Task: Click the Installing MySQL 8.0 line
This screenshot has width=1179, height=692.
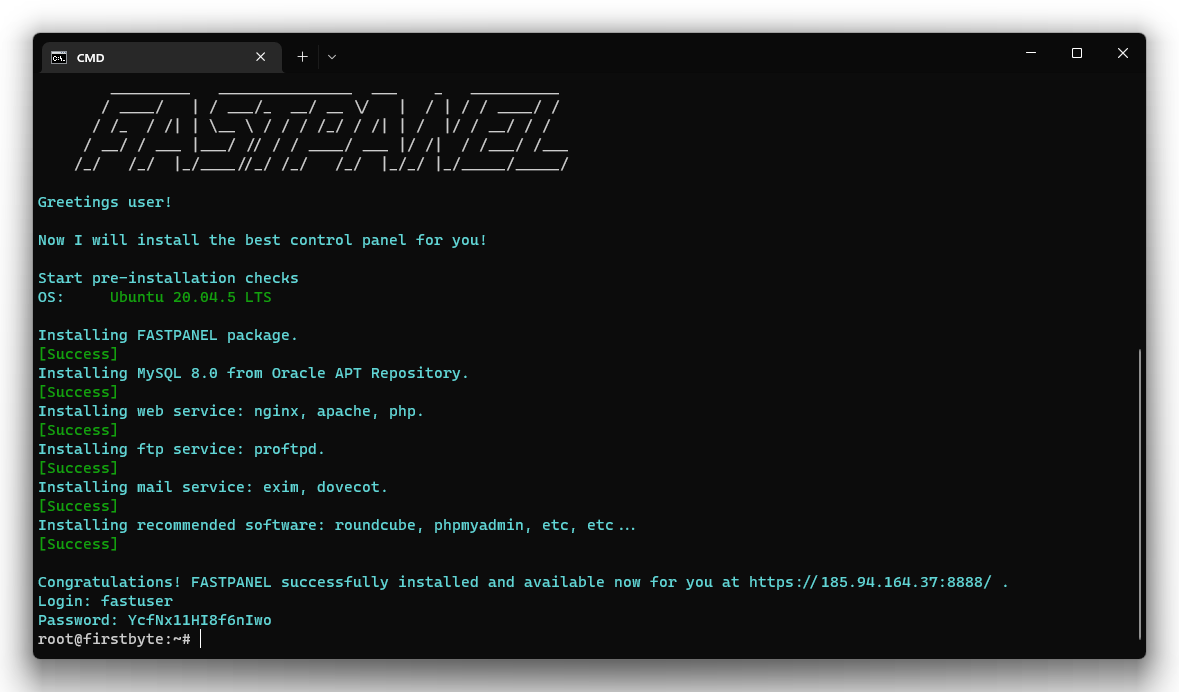Action: [x=253, y=373]
